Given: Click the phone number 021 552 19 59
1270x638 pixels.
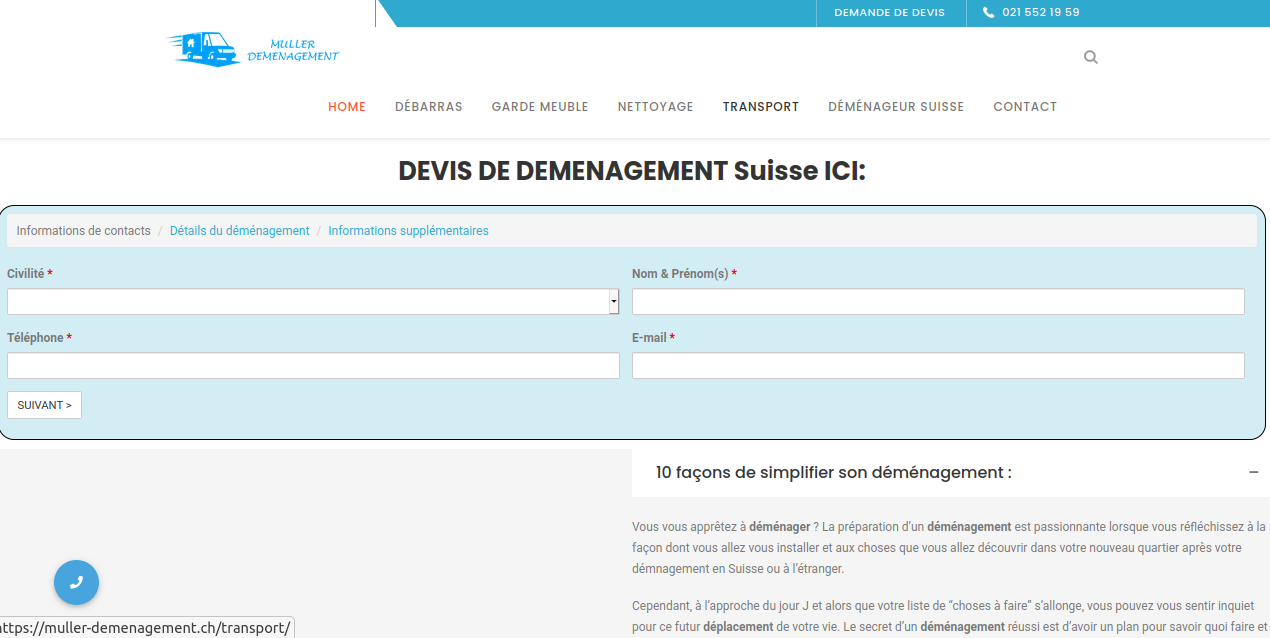Looking at the screenshot, I should coord(1040,13).
